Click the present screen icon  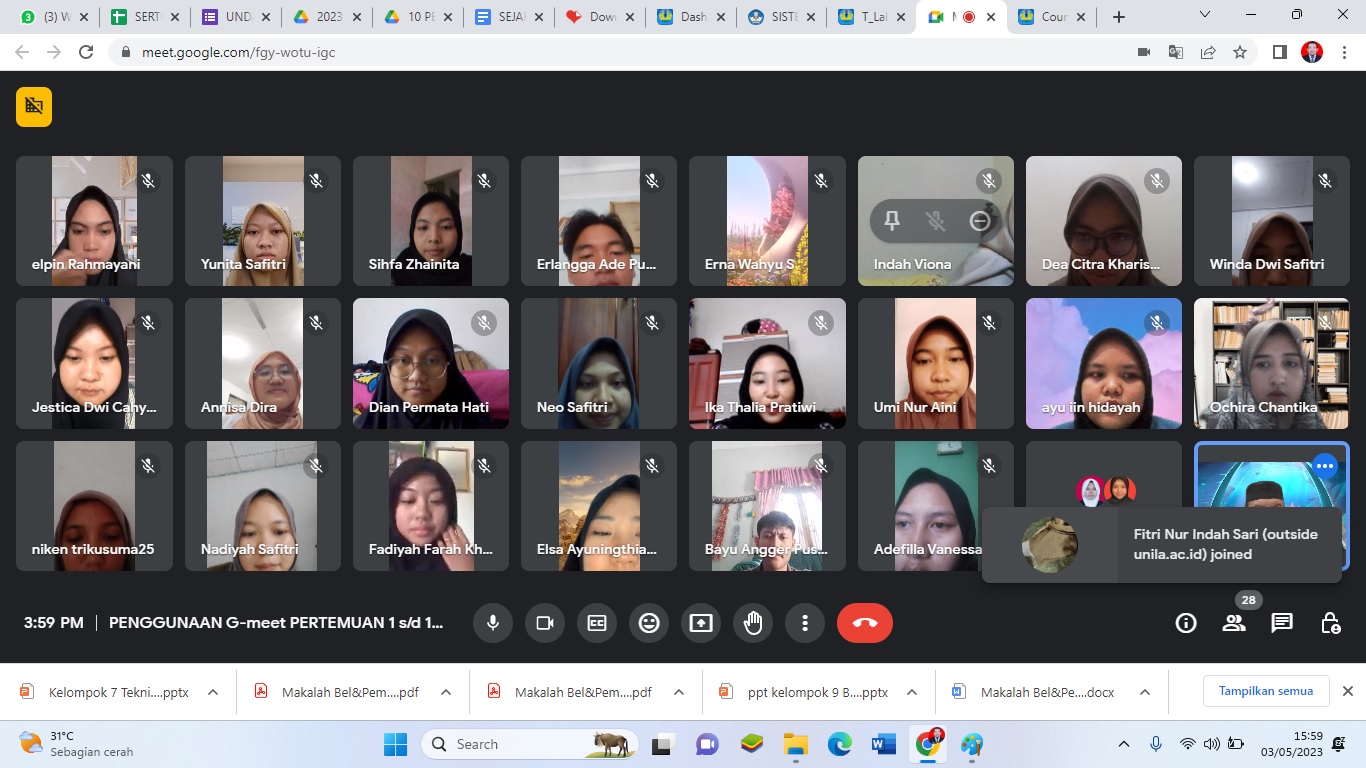701,623
